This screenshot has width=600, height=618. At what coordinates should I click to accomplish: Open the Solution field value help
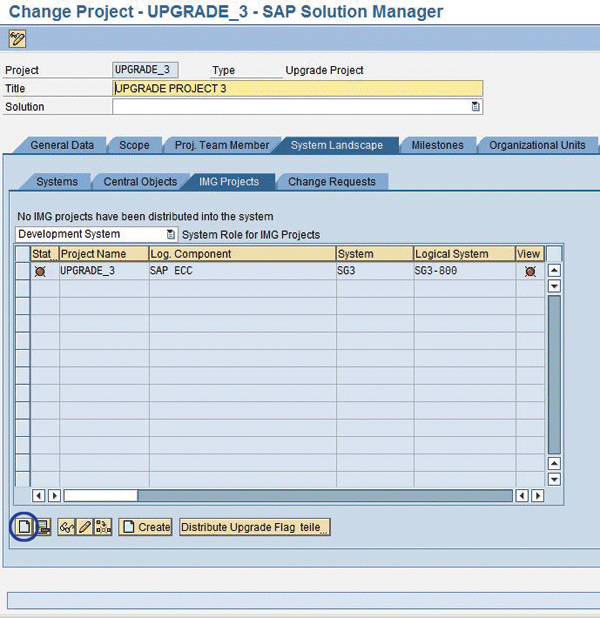476,106
